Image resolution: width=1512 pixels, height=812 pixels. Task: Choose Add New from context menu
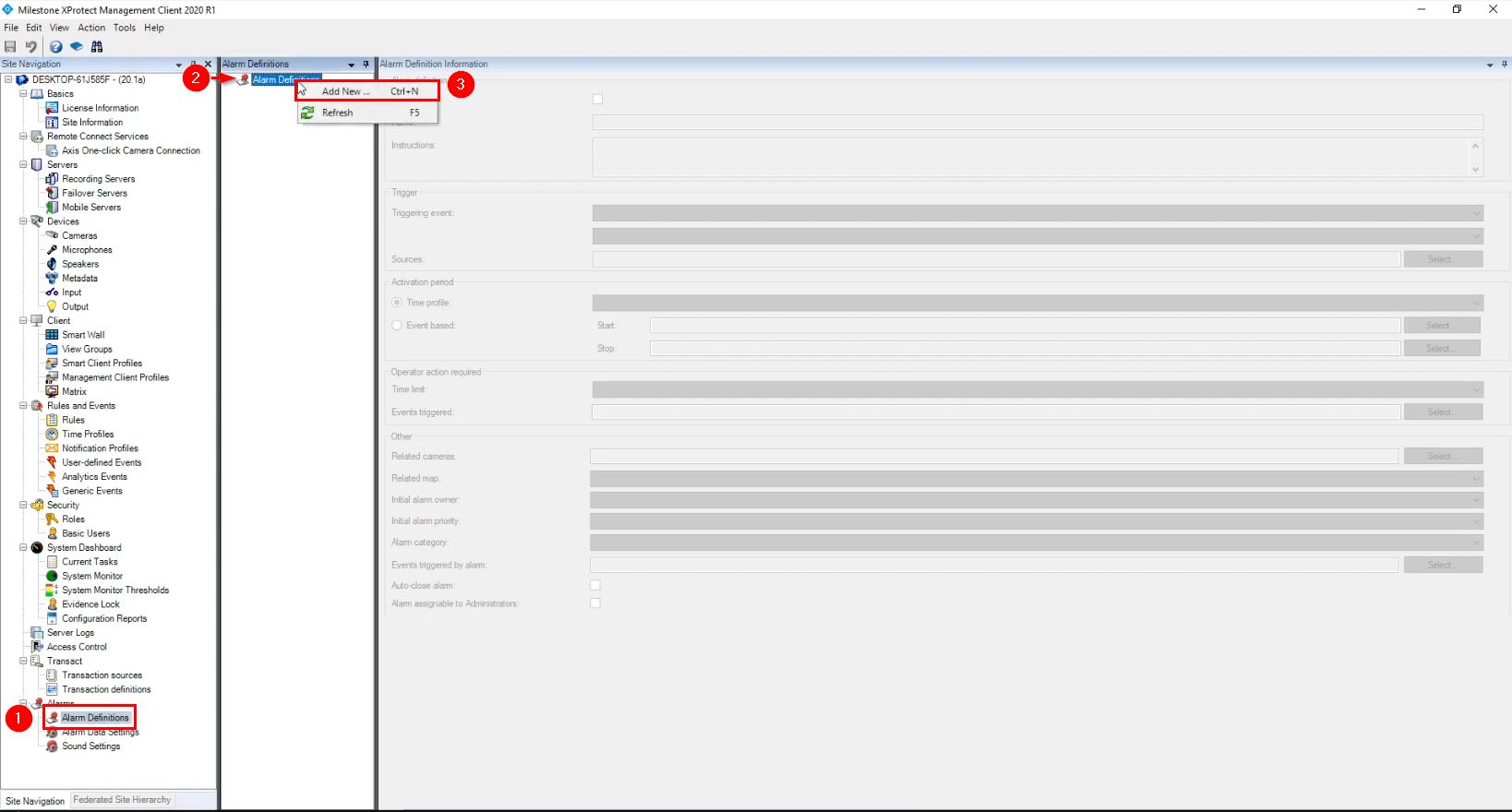(367, 91)
